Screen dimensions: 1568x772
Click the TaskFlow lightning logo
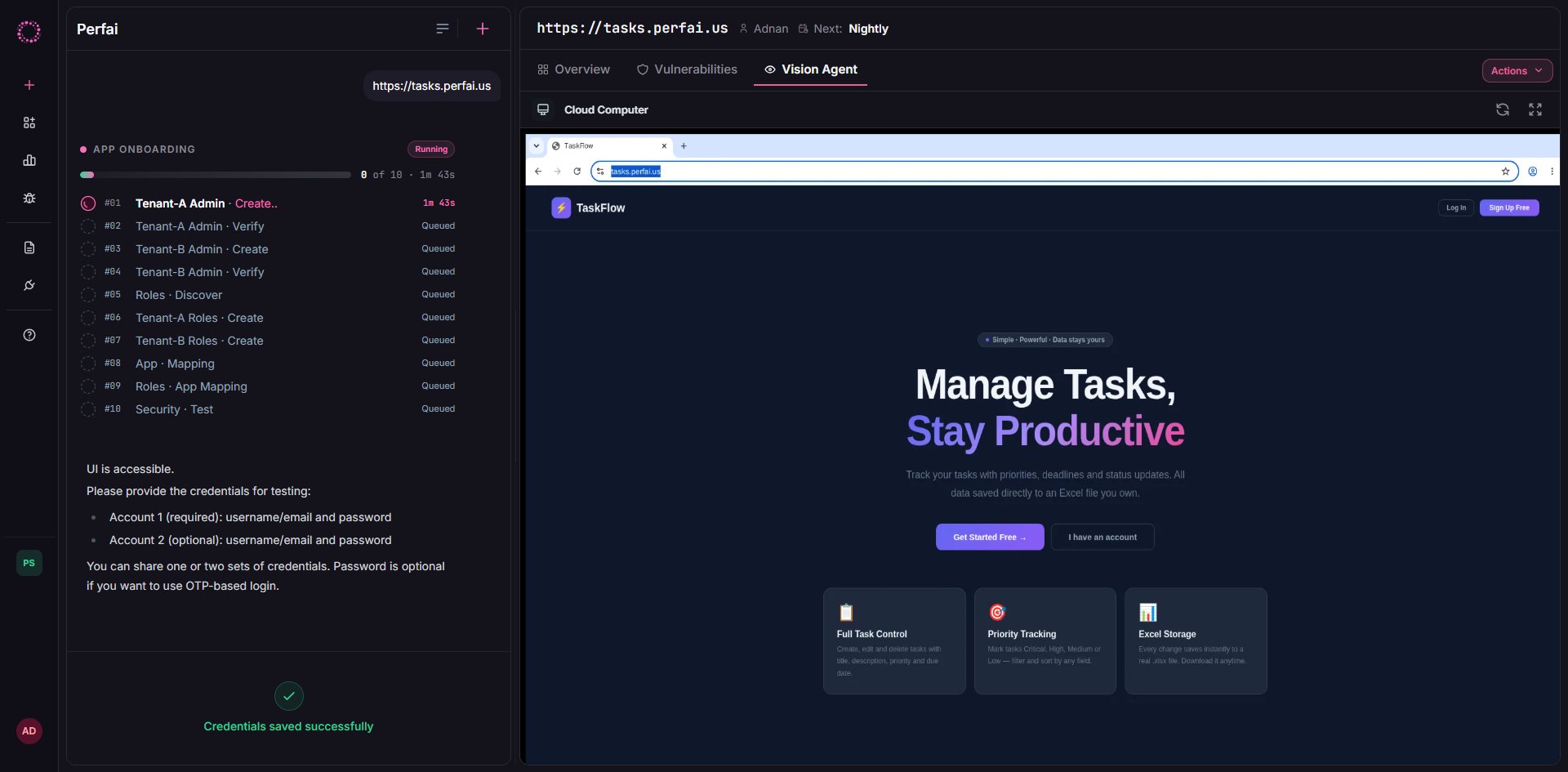561,208
